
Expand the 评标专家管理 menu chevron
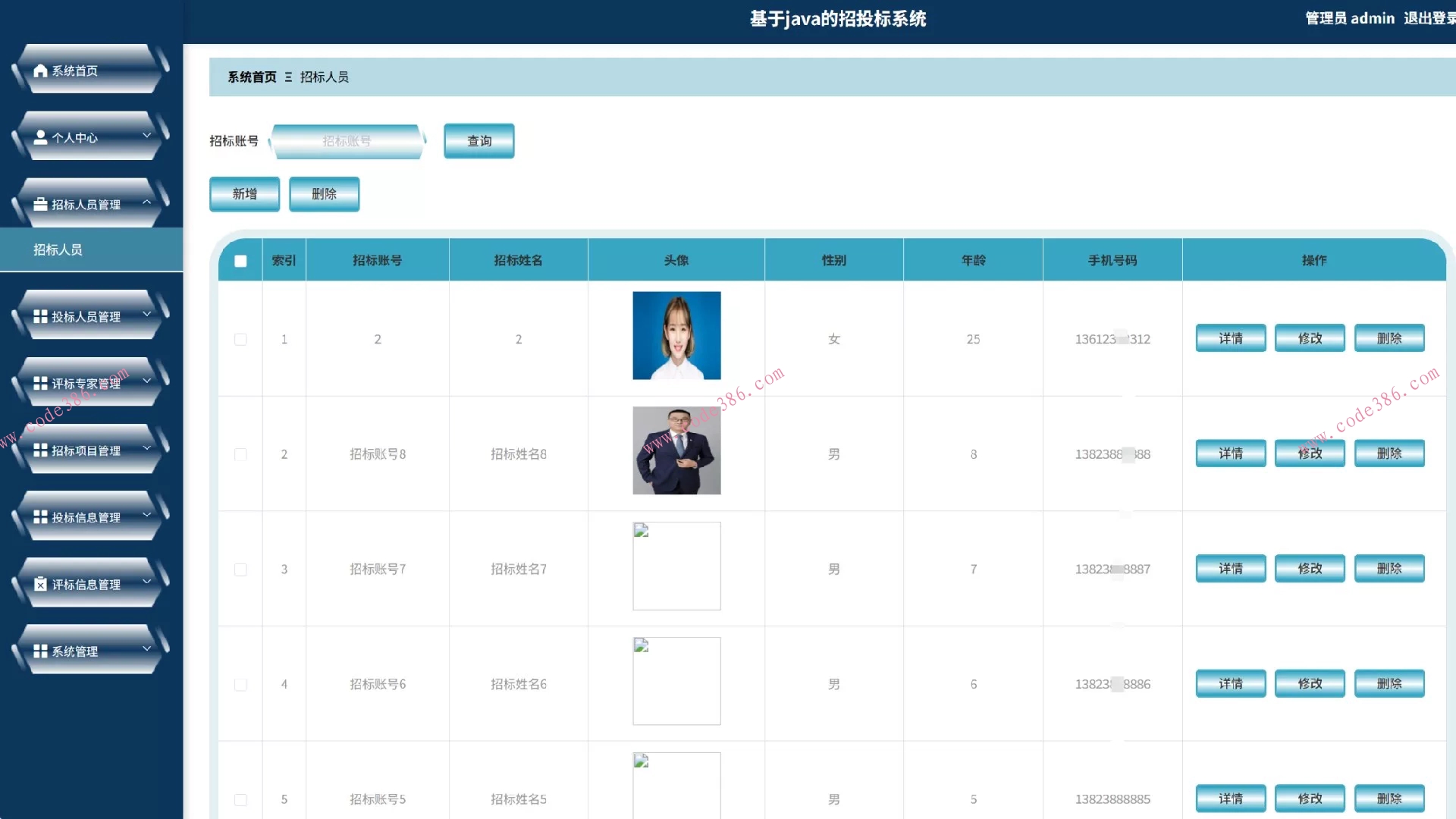click(x=147, y=381)
